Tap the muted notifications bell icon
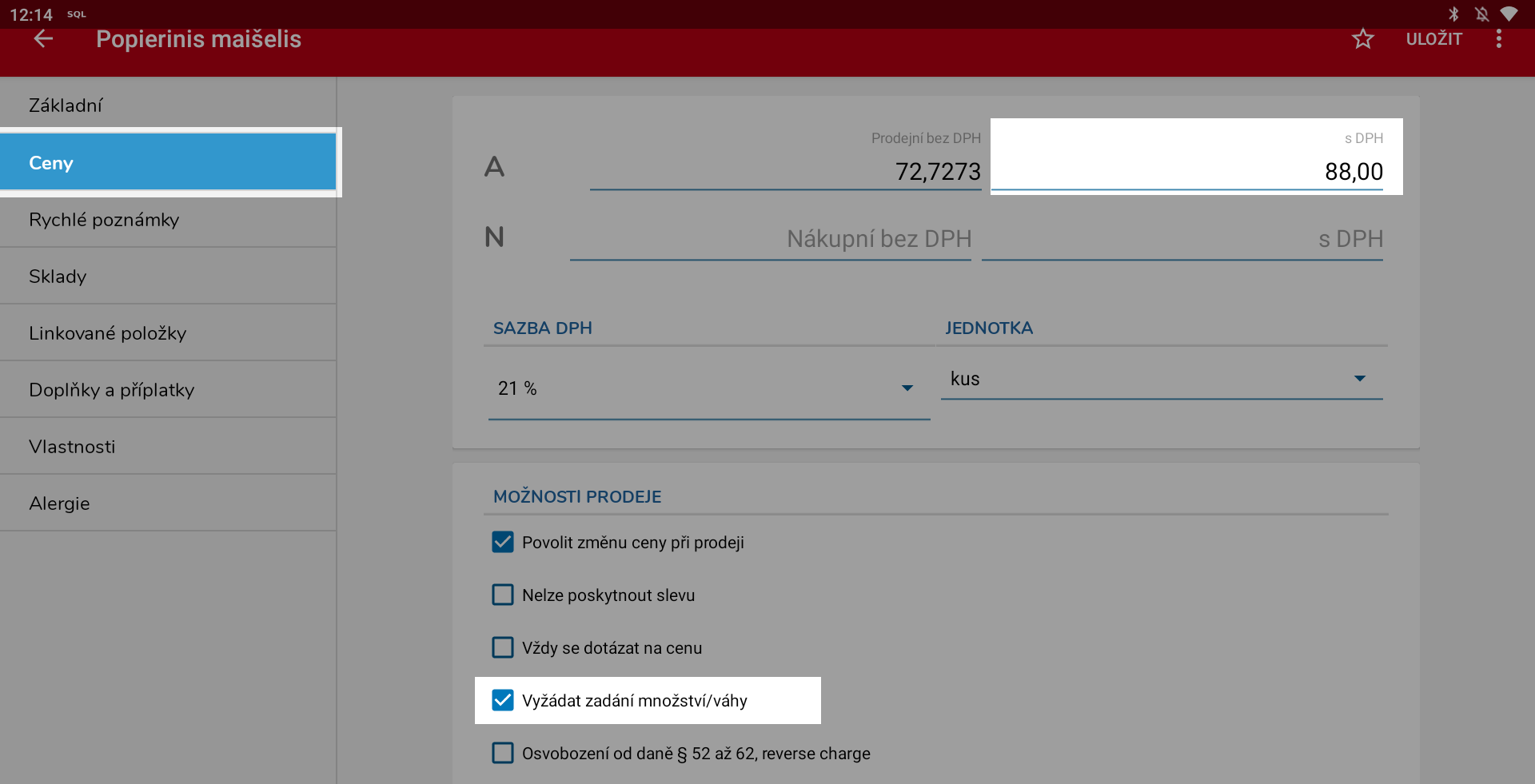The image size is (1535, 784). click(1481, 14)
